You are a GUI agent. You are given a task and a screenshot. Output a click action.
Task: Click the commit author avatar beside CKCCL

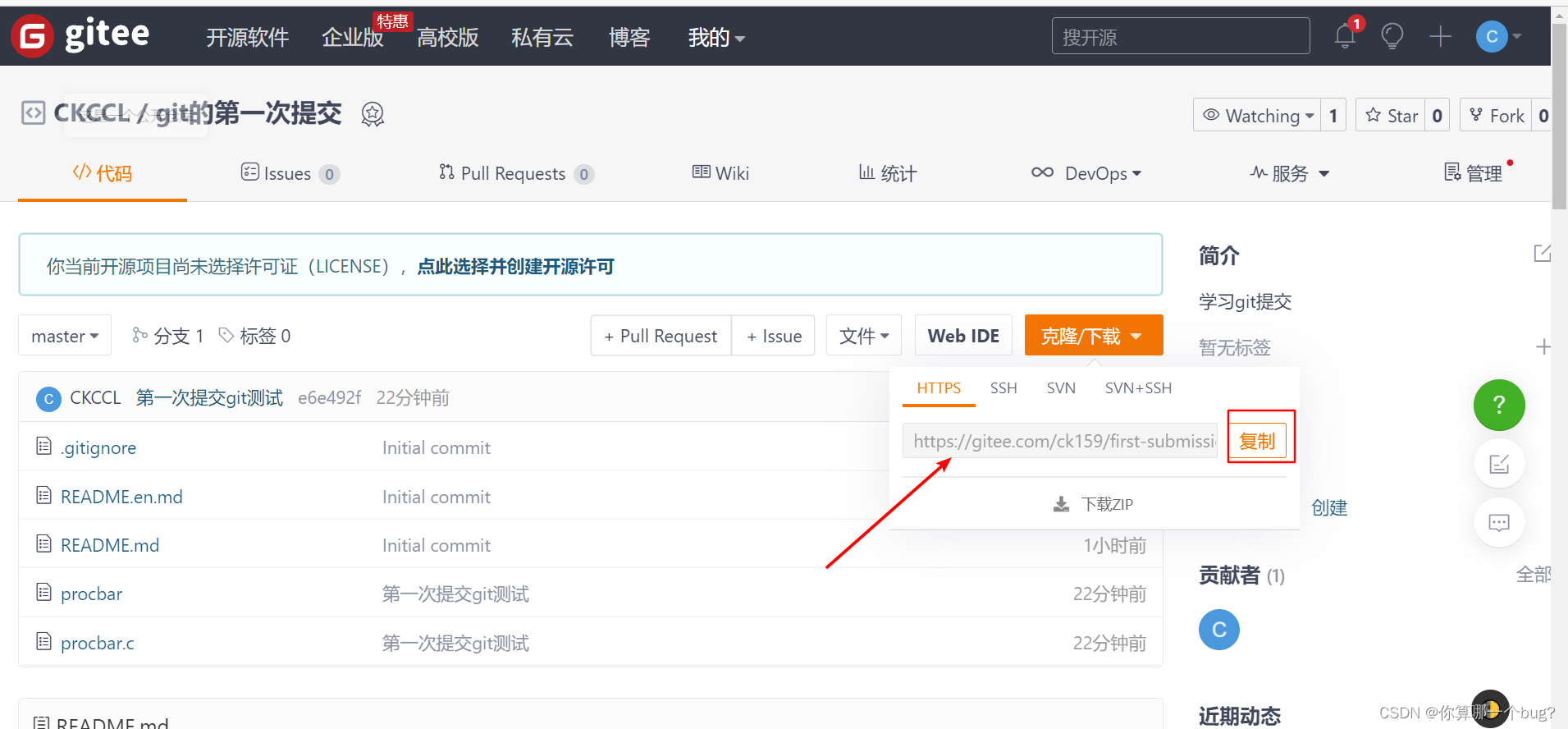[x=48, y=399]
